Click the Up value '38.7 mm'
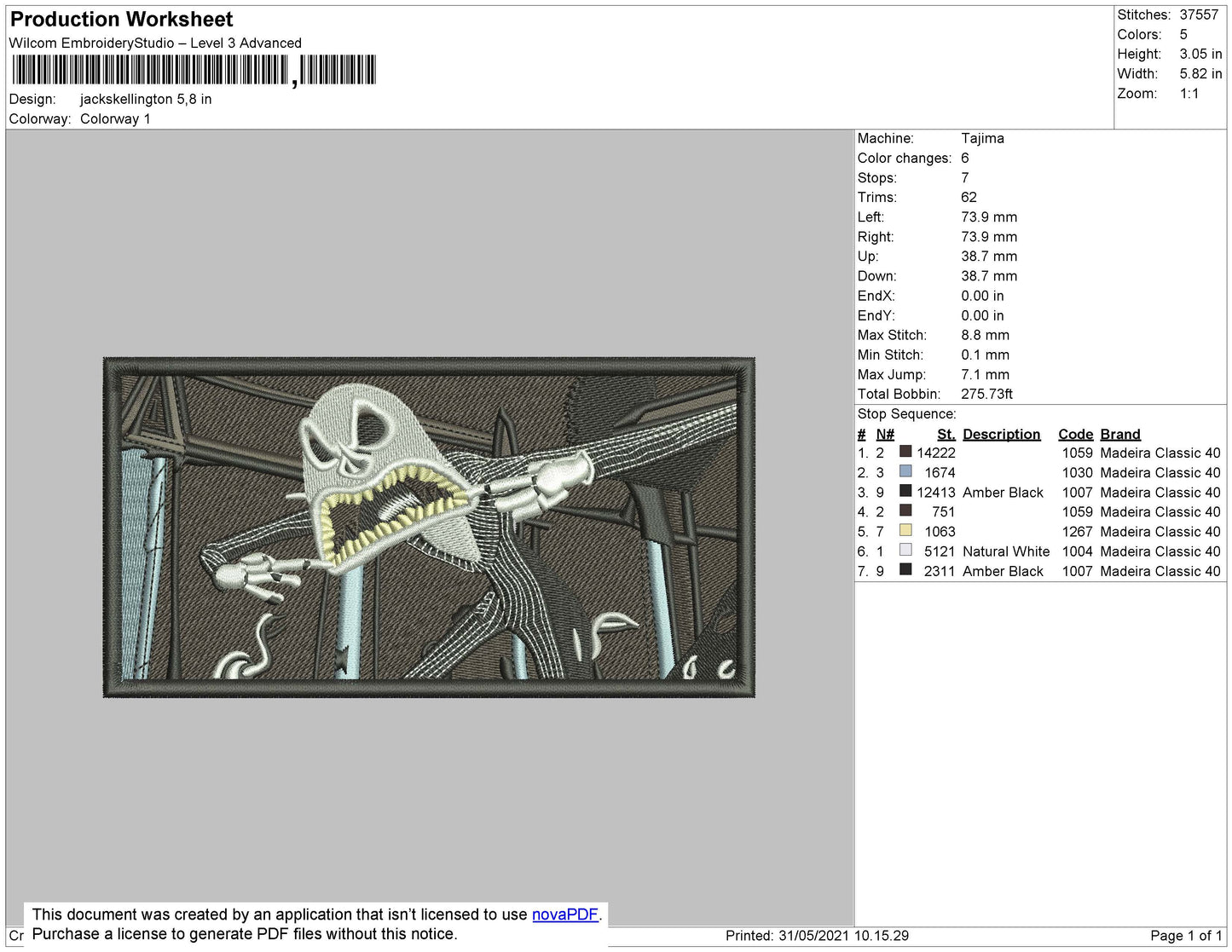Image resolution: width=1232 pixels, height=952 pixels. [x=989, y=257]
